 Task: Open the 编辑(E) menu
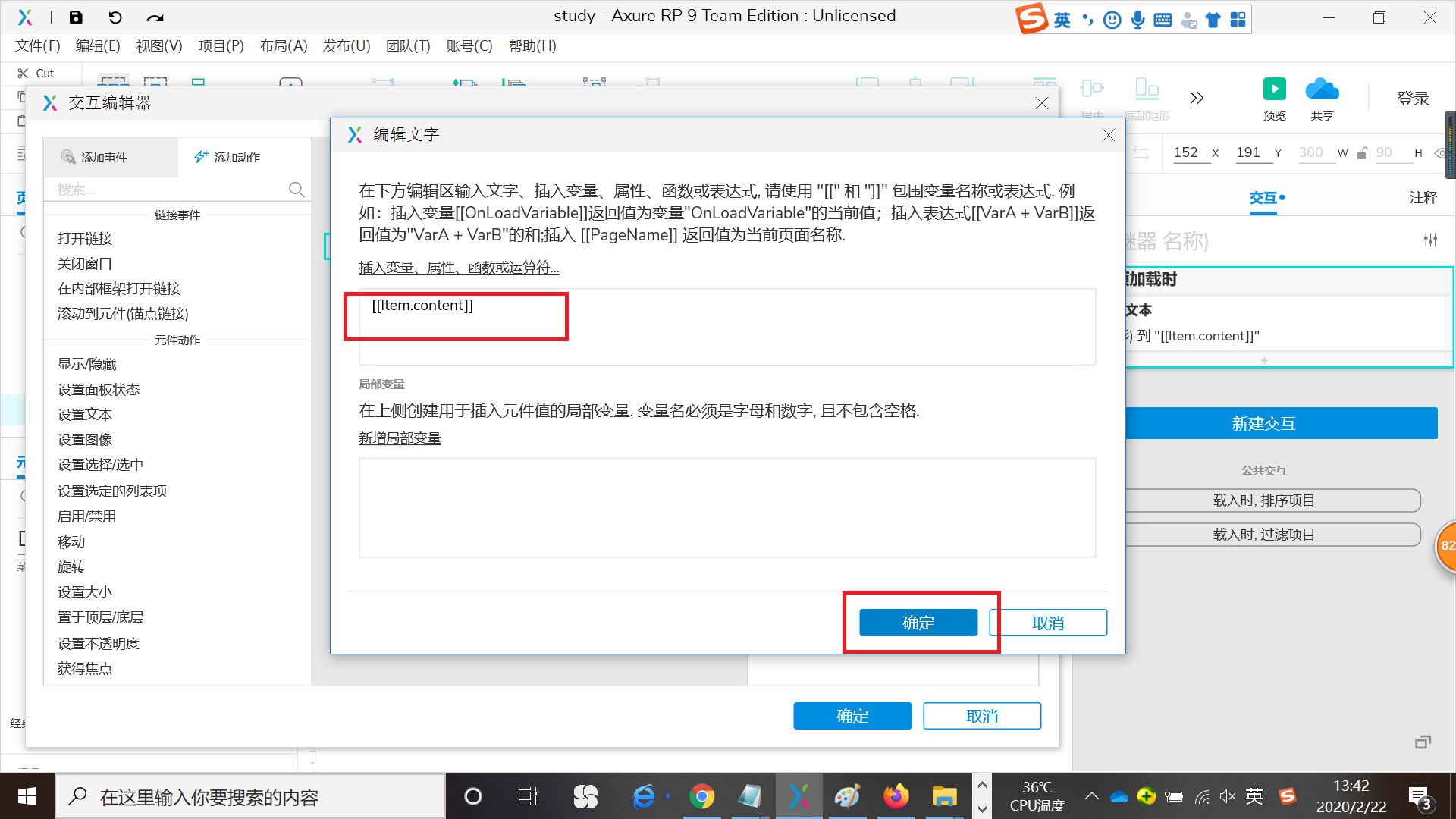(x=98, y=46)
